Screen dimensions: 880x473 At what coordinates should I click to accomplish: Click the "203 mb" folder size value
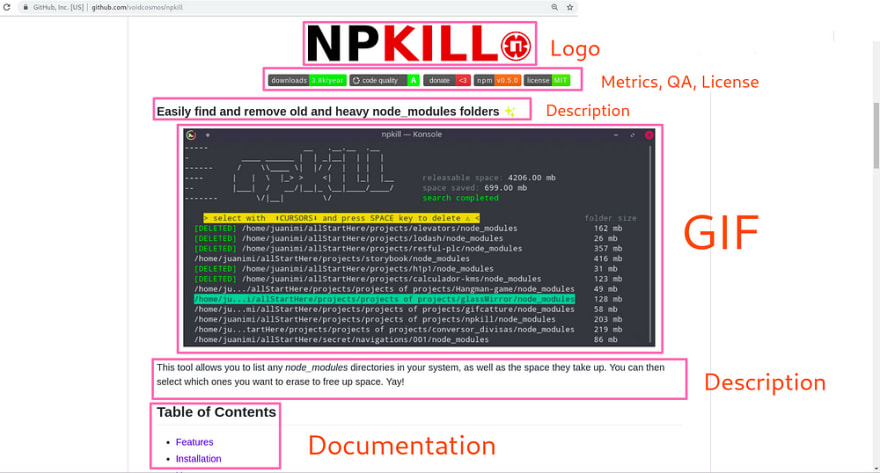click(608, 319)
